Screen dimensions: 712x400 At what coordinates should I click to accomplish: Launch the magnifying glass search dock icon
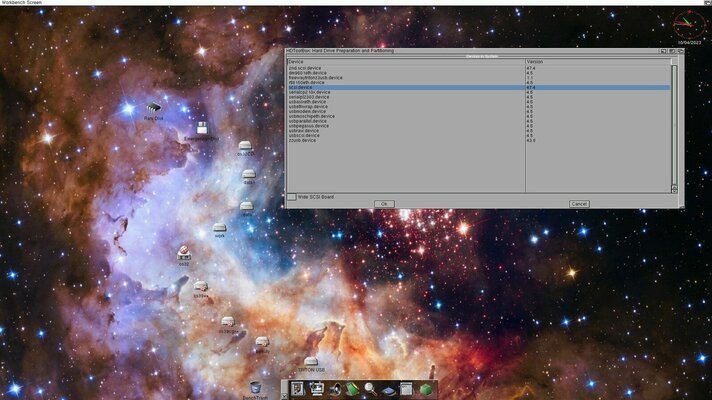(370, 389)
